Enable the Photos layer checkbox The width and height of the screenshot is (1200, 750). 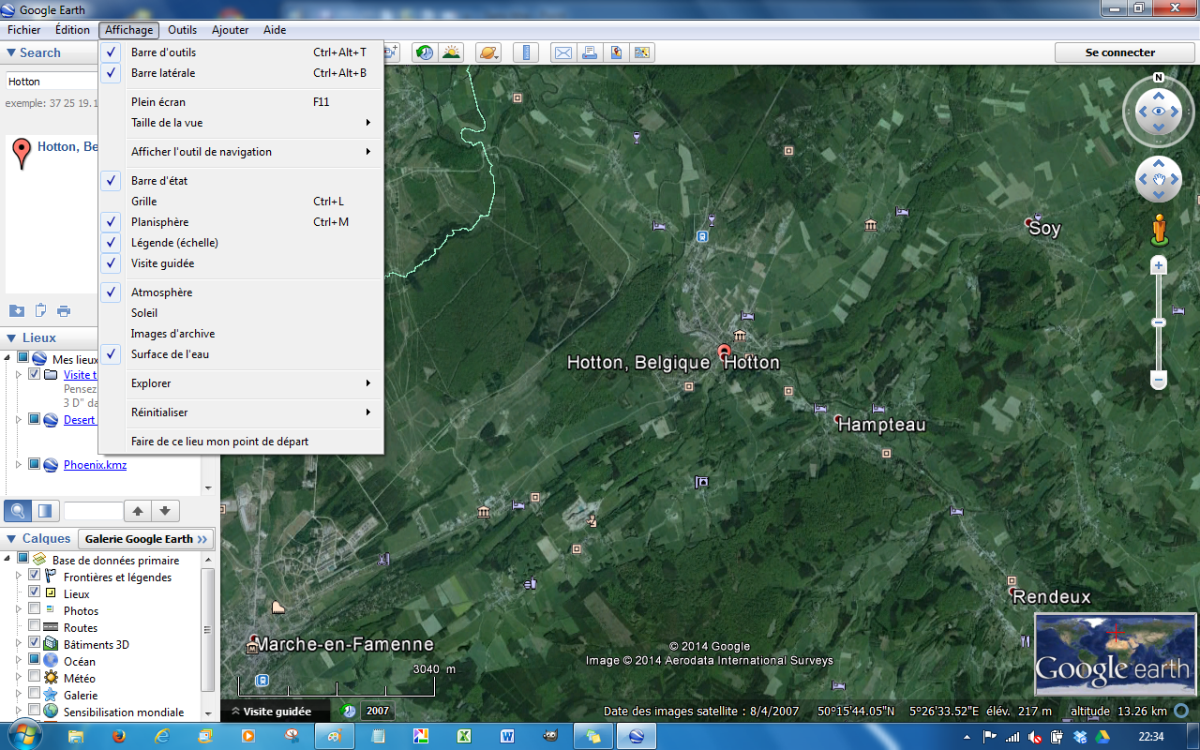tap(35, 610)
